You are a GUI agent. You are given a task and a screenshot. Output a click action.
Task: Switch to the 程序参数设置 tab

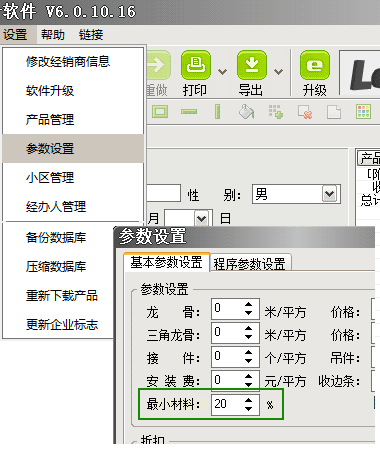(x=250, y=264)
